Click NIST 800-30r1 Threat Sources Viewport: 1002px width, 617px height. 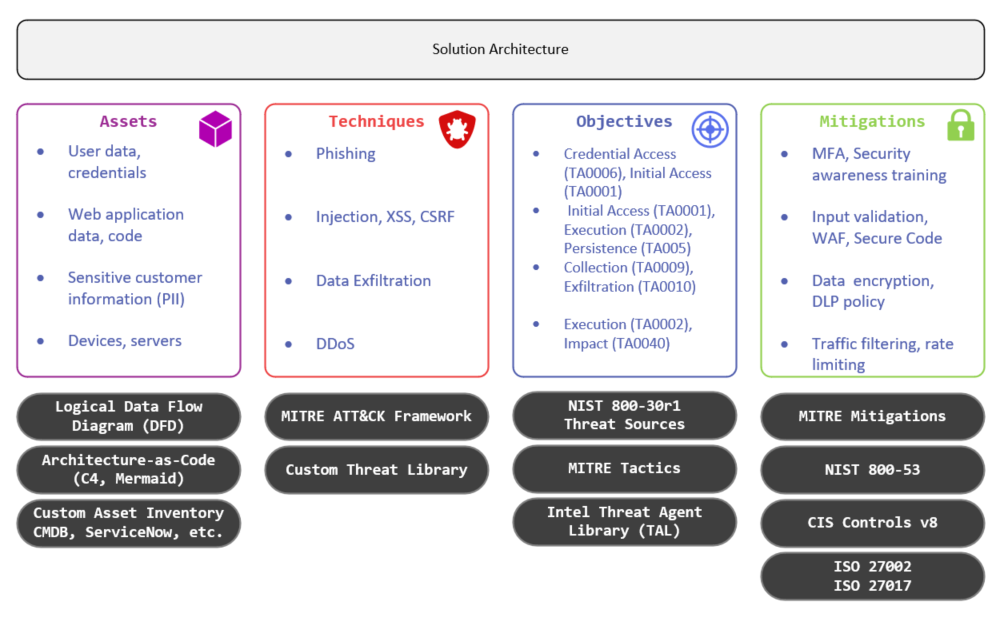[624, 415]
